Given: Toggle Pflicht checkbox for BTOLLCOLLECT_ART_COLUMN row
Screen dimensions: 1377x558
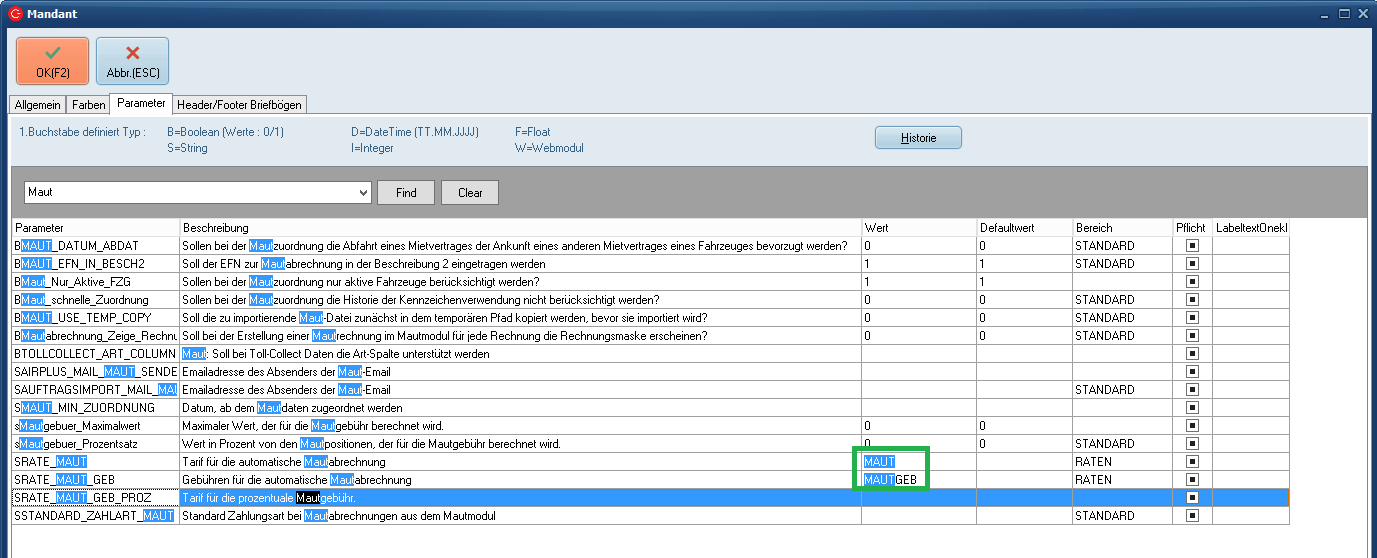Looking at the screenshot, I should click(x=1191, y=354).
